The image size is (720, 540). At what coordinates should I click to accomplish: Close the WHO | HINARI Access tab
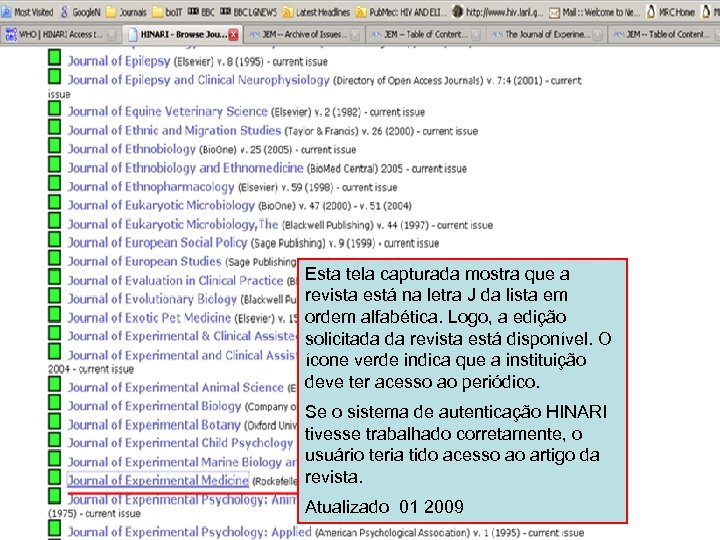point(112,34)
